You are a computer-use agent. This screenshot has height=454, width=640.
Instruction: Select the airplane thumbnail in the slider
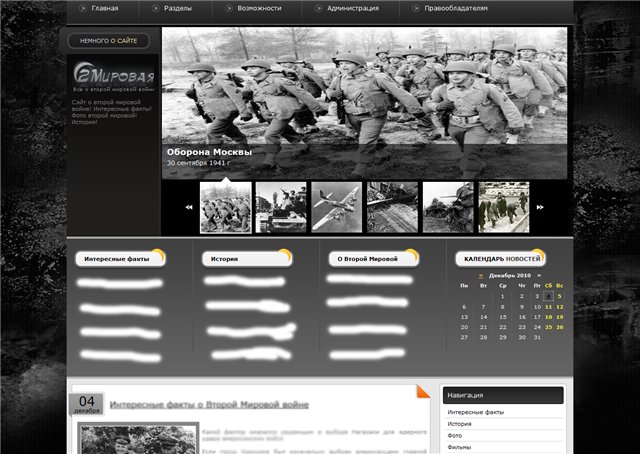point(336,207)
